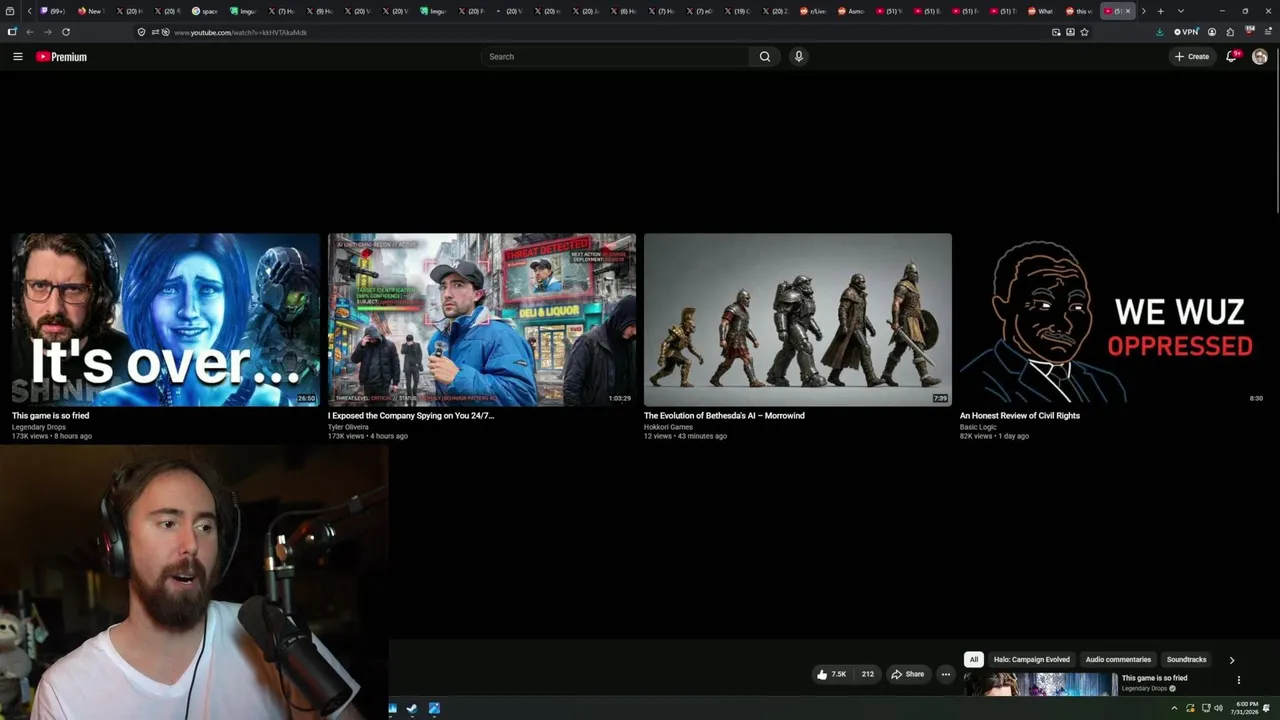This screenshot has height=720, width=1280.
Task: Dislike the video showing 212
Action: click(867, 674)
